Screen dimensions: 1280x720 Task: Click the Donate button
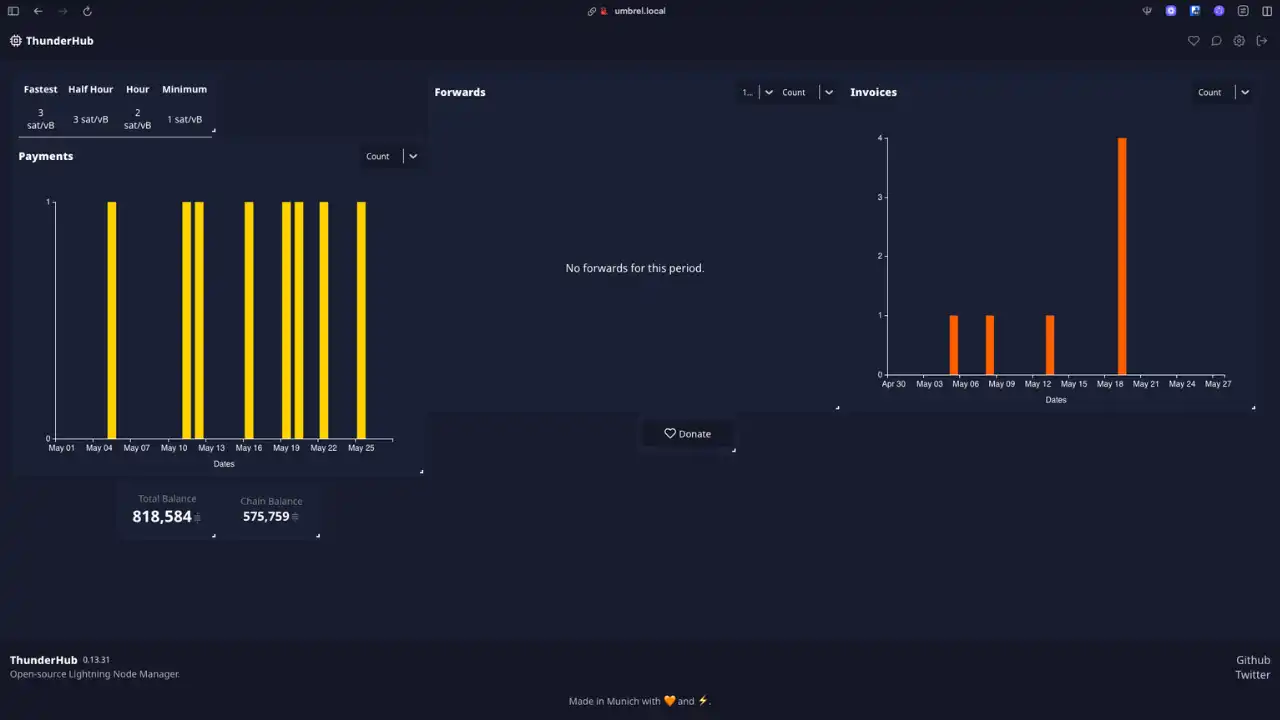[x=687, y=433]
